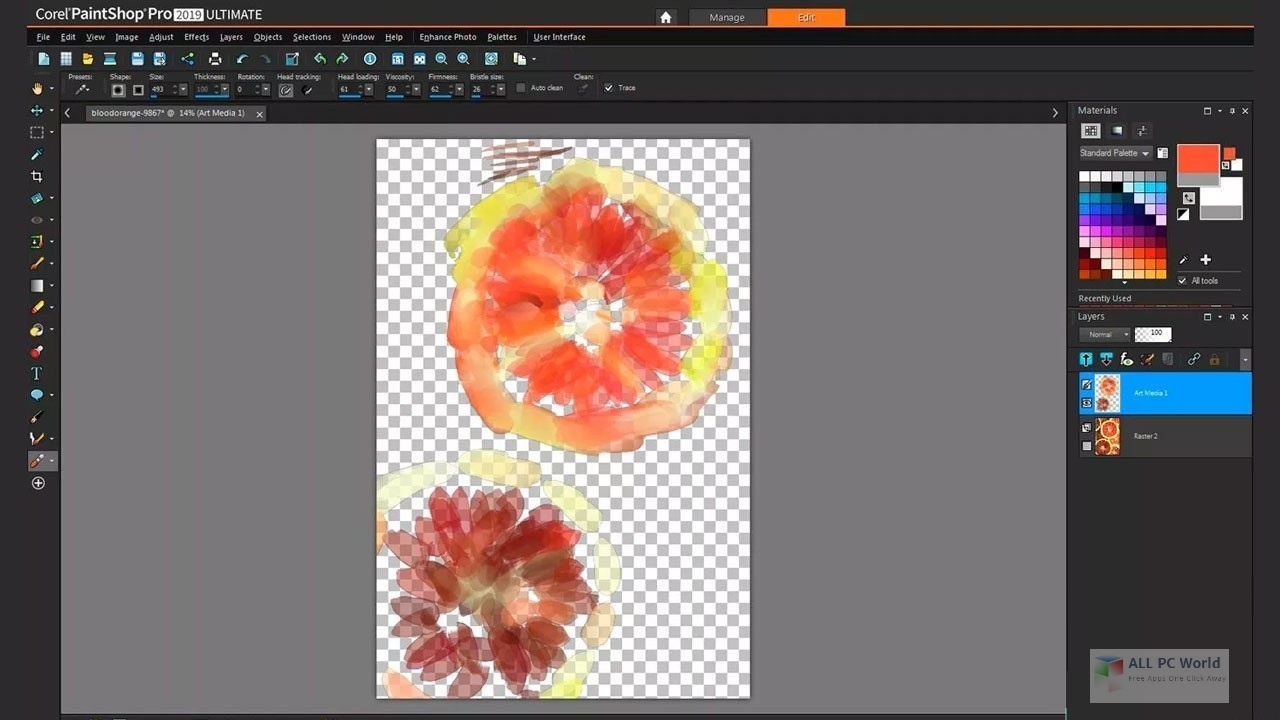Select the Raster 2 layer thumbnail
This screenshot has height=720, width=1280.
pos(1107,436)
